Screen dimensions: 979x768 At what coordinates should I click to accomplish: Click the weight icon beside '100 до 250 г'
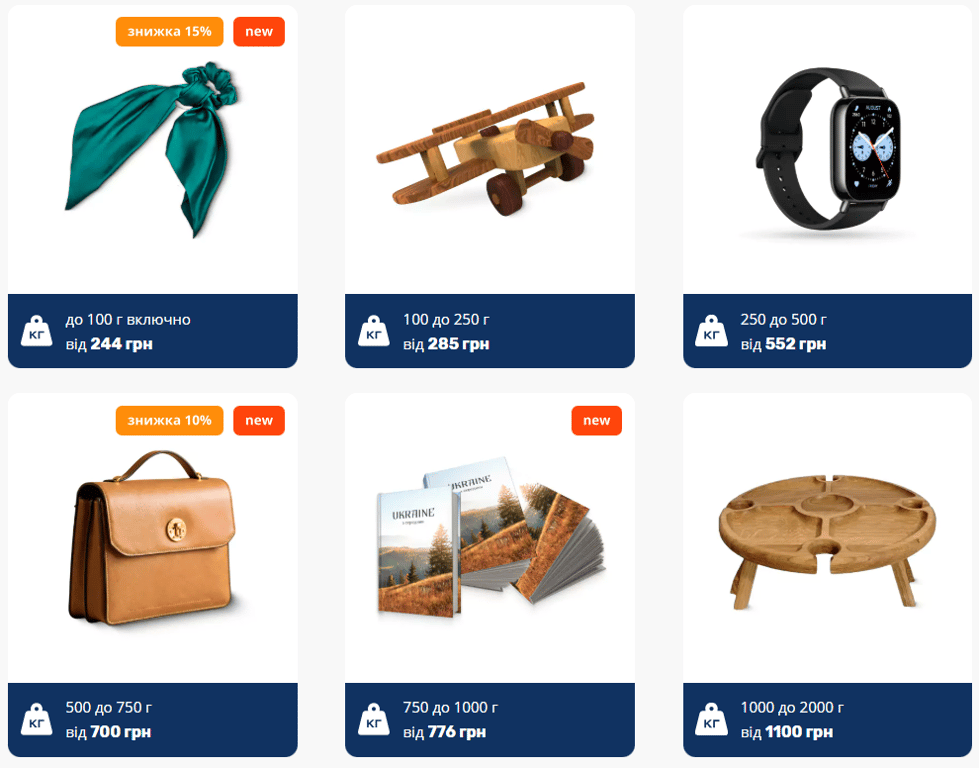373,330
